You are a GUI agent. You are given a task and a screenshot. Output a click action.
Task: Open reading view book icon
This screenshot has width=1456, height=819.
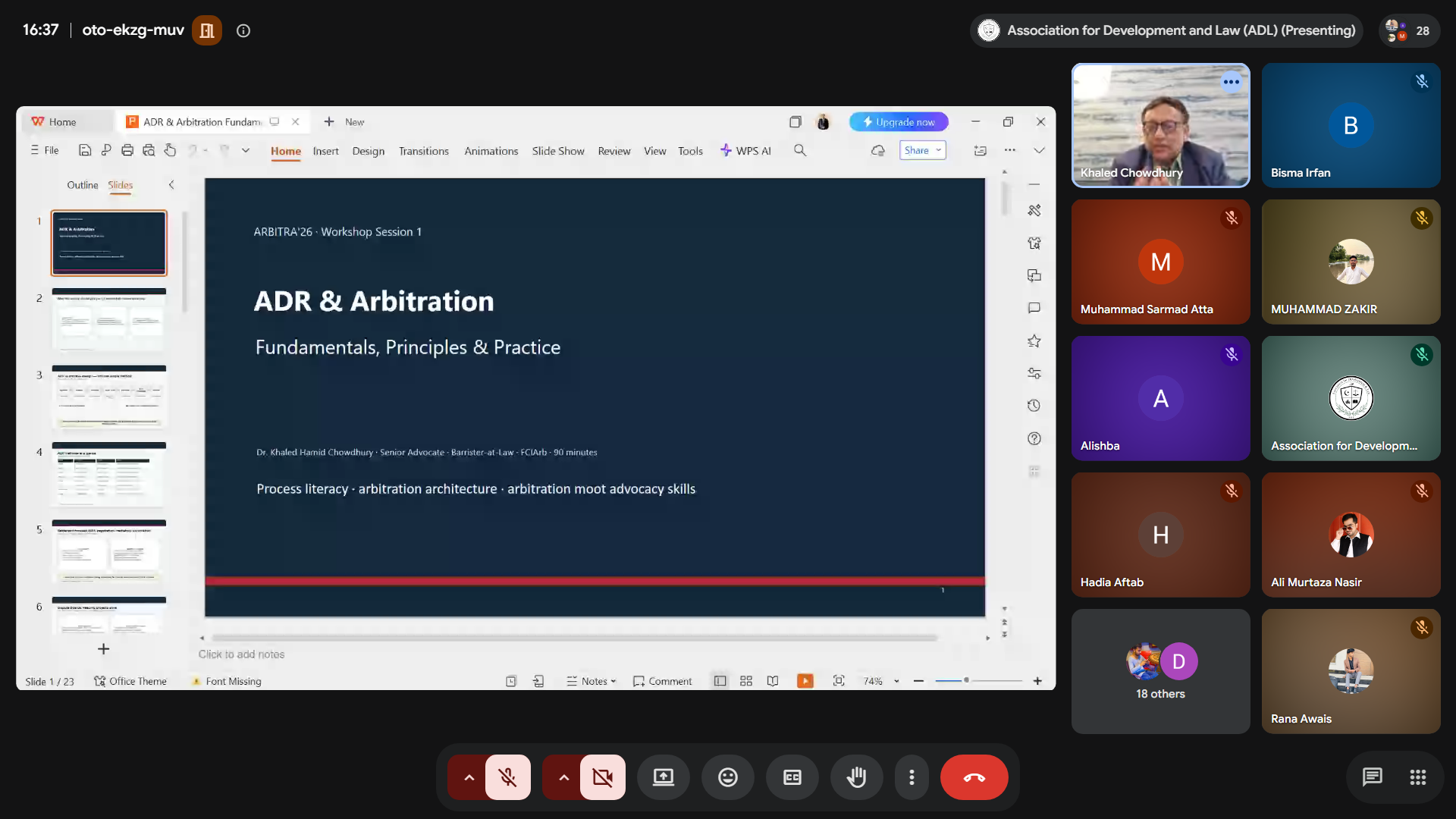pos(773,681)
